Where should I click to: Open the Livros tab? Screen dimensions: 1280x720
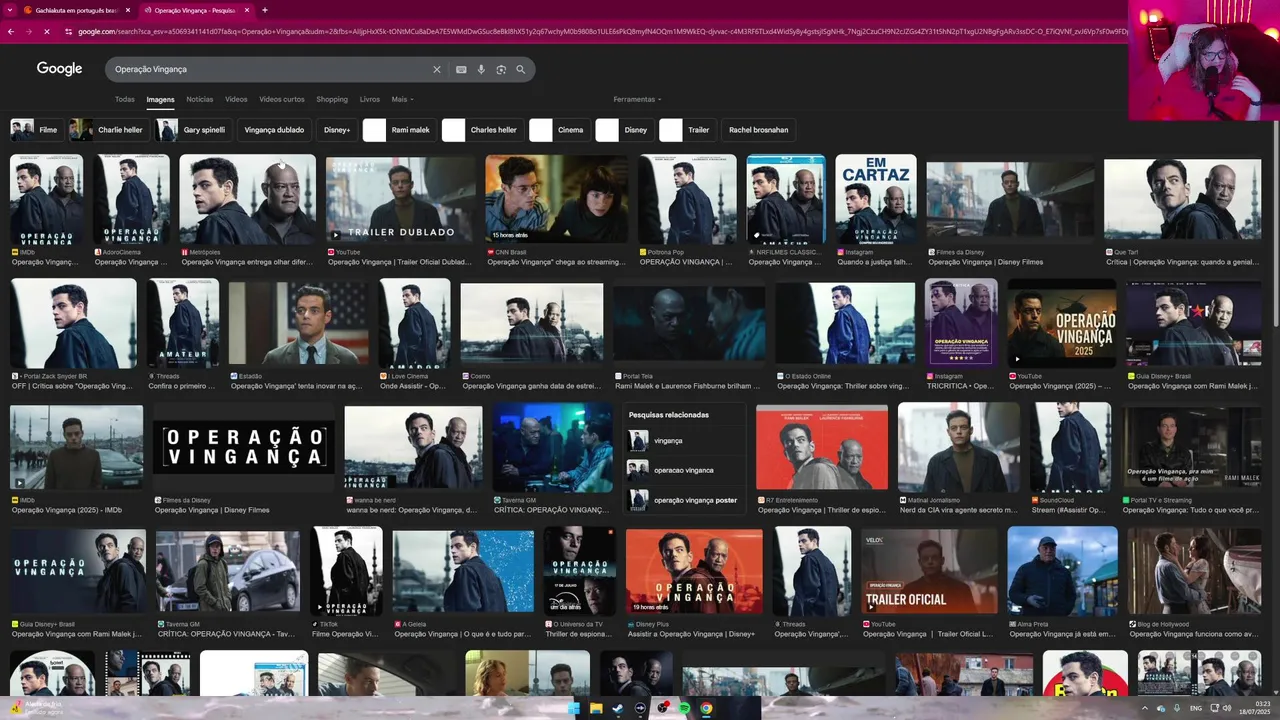click(x=369, y=99)
